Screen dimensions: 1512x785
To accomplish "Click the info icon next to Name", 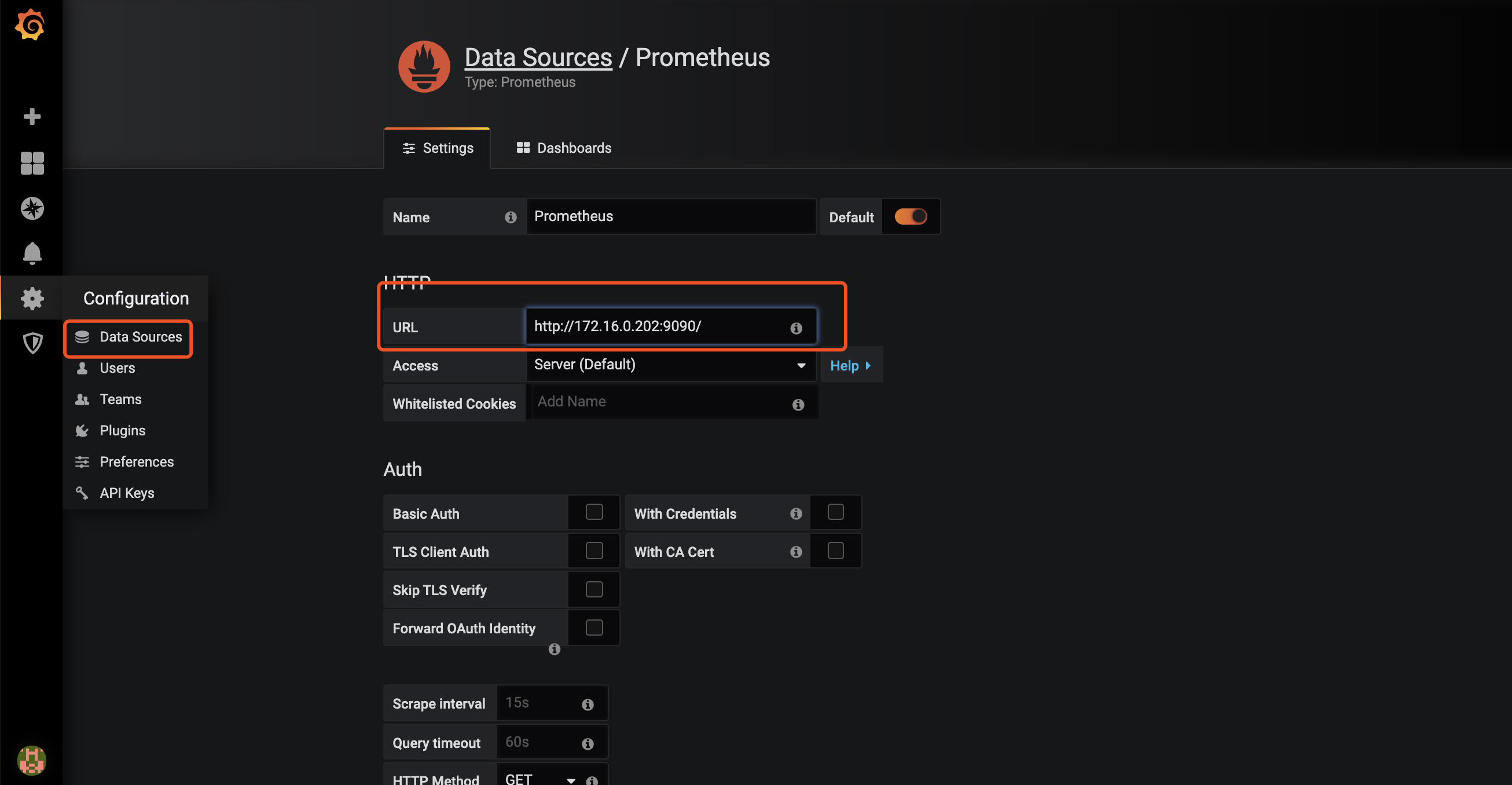I will pos(510,217).
